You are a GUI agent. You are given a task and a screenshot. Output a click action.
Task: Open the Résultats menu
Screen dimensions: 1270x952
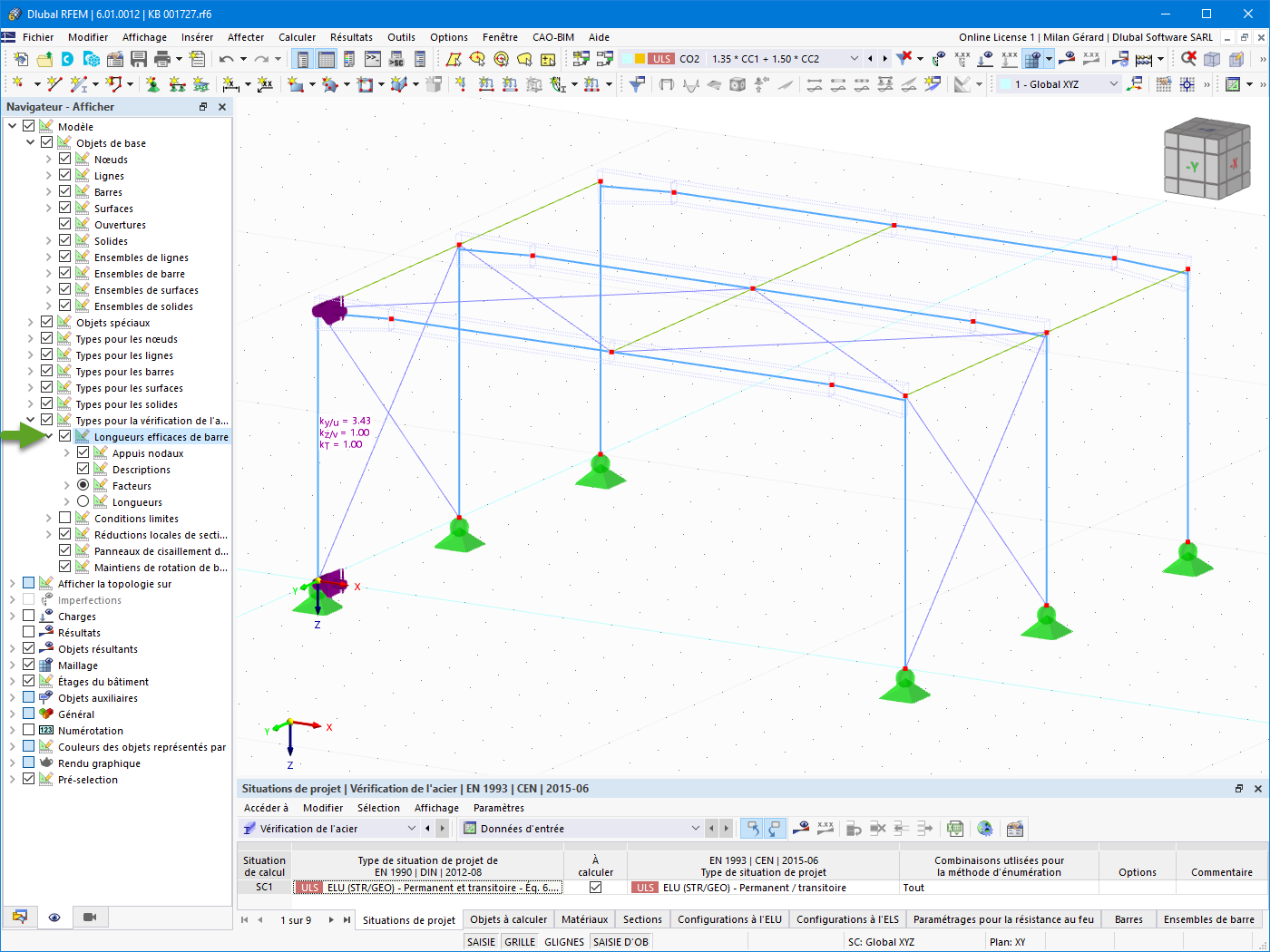pos(351,37)
